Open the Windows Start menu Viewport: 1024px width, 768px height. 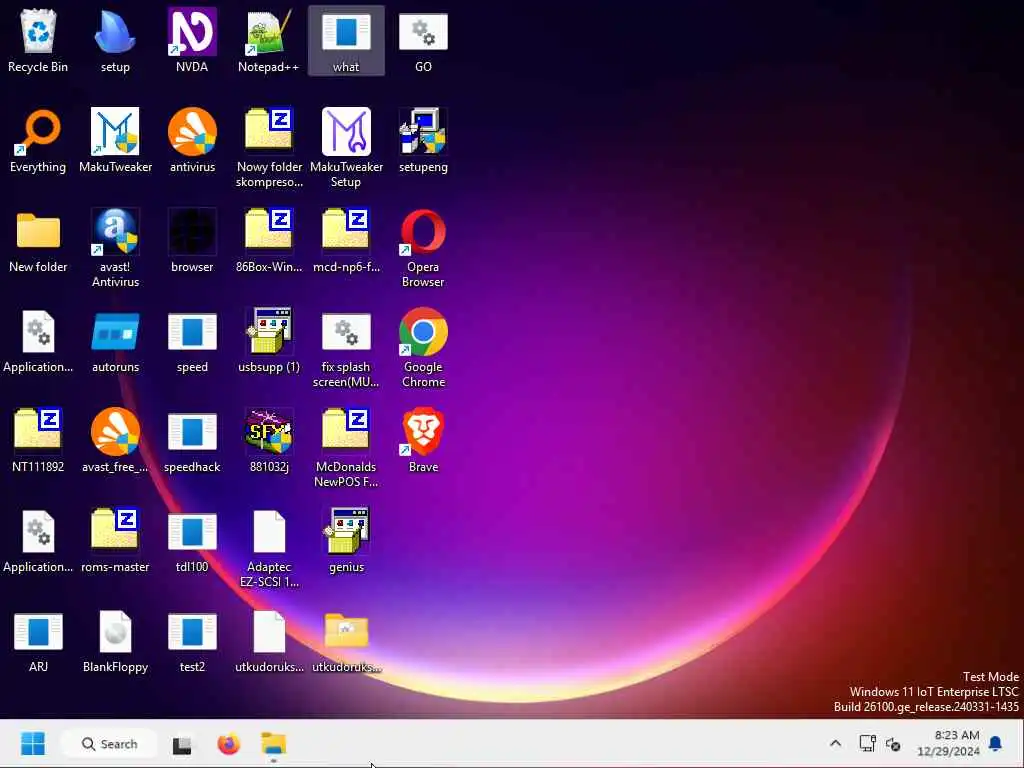coord(33,744)
